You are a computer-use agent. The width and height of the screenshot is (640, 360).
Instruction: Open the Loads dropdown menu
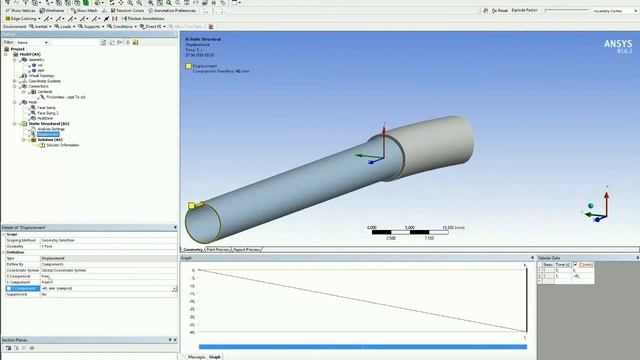[x=64, y=27]
